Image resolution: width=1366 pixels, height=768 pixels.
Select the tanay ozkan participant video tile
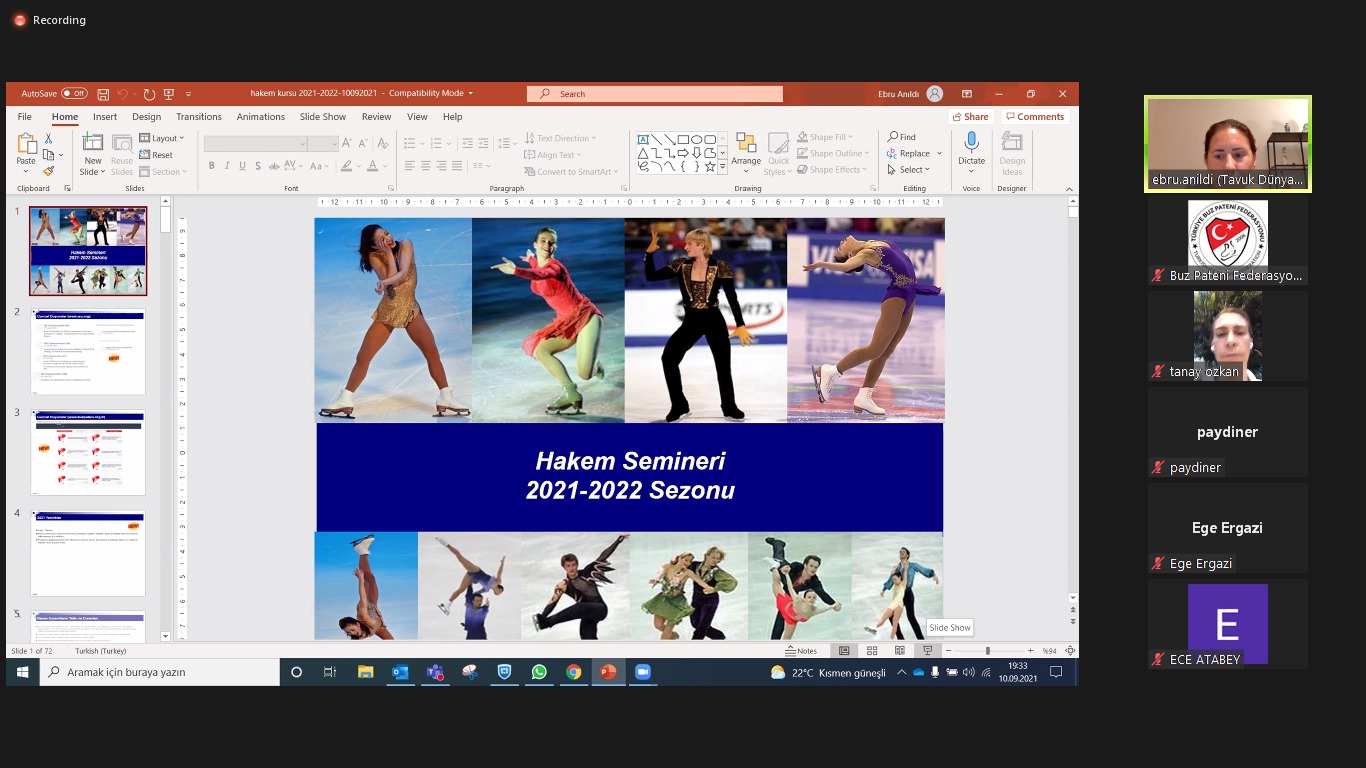(x=1228, y=336)
